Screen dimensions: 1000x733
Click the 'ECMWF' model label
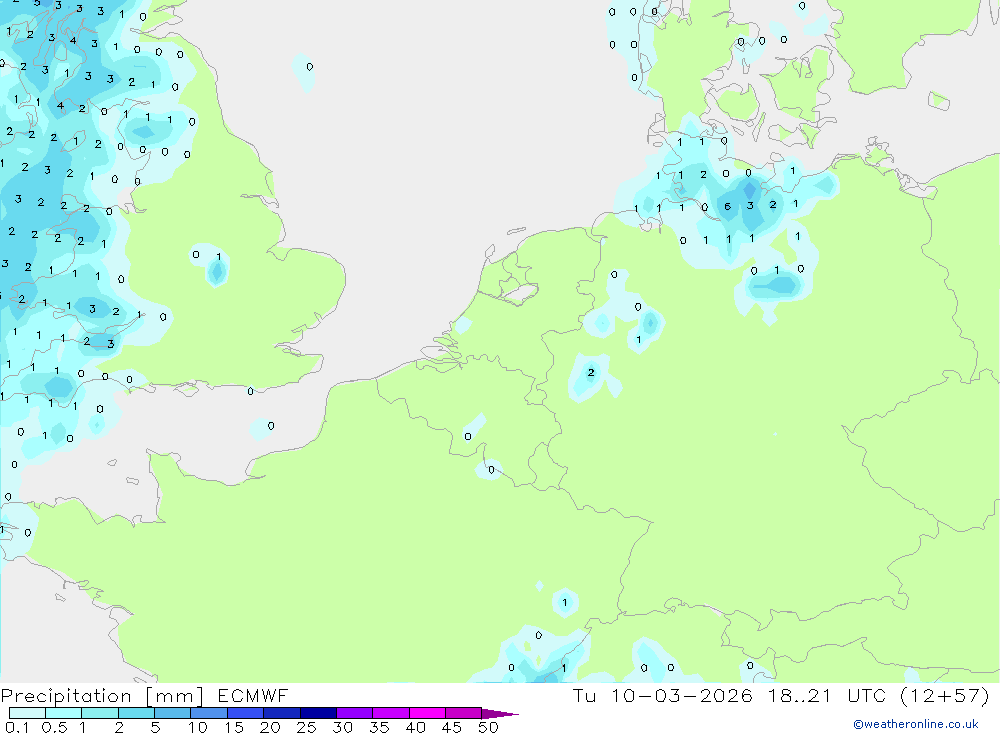tap(253, 695)
